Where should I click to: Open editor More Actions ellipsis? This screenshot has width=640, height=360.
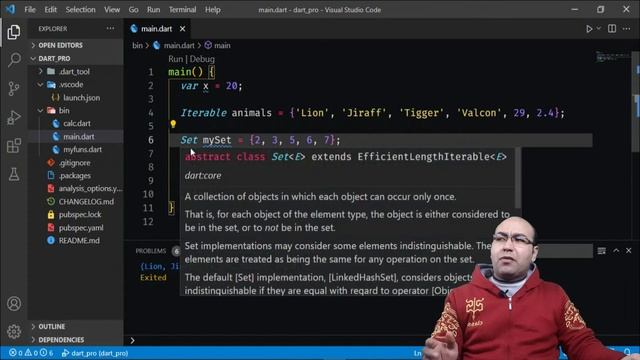tap(627, 29)
